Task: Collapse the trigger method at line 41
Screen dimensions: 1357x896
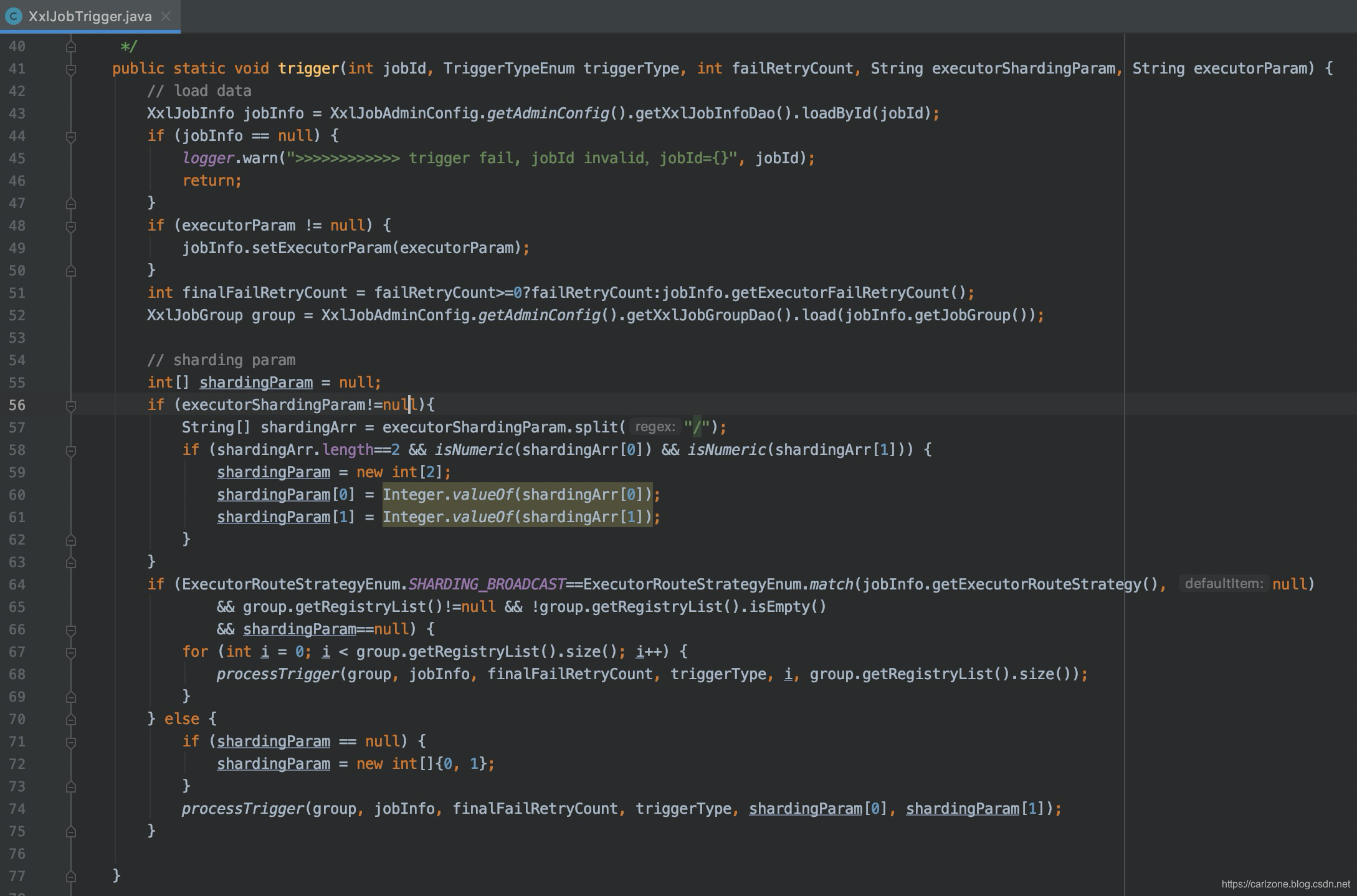Action: pyautogui.click(x=71, y=69)
